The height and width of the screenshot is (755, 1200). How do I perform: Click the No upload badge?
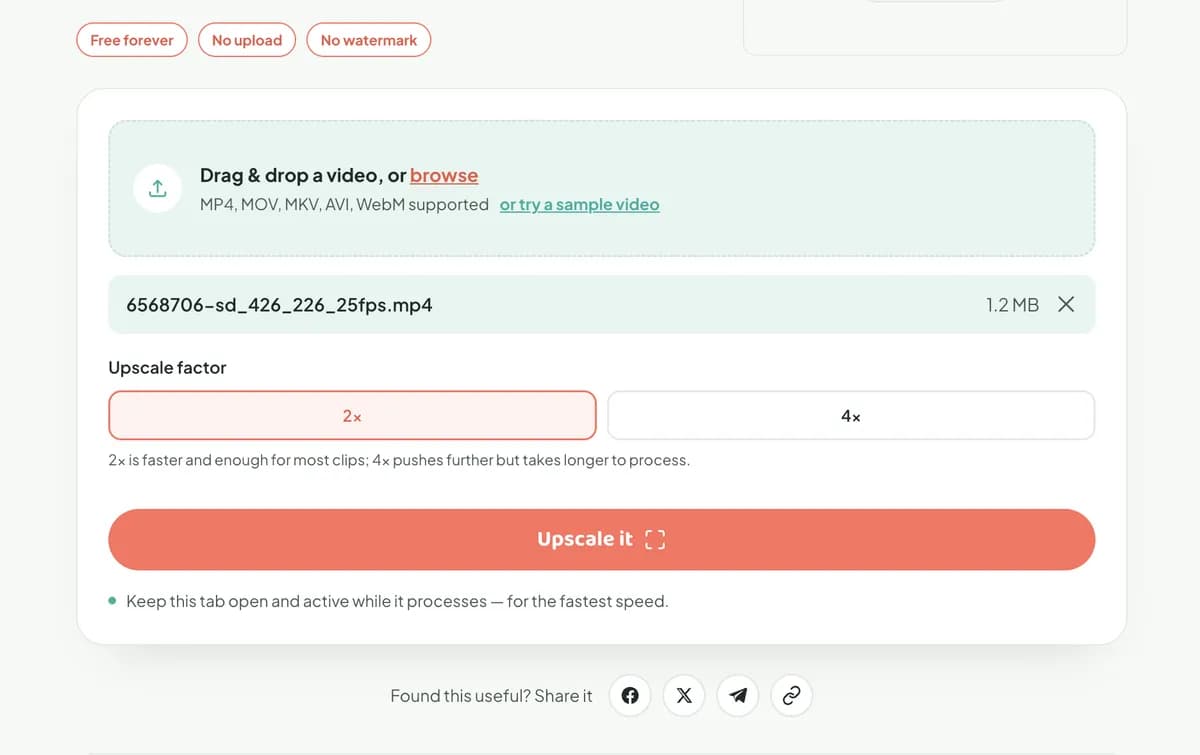click(x=247, y=40)
